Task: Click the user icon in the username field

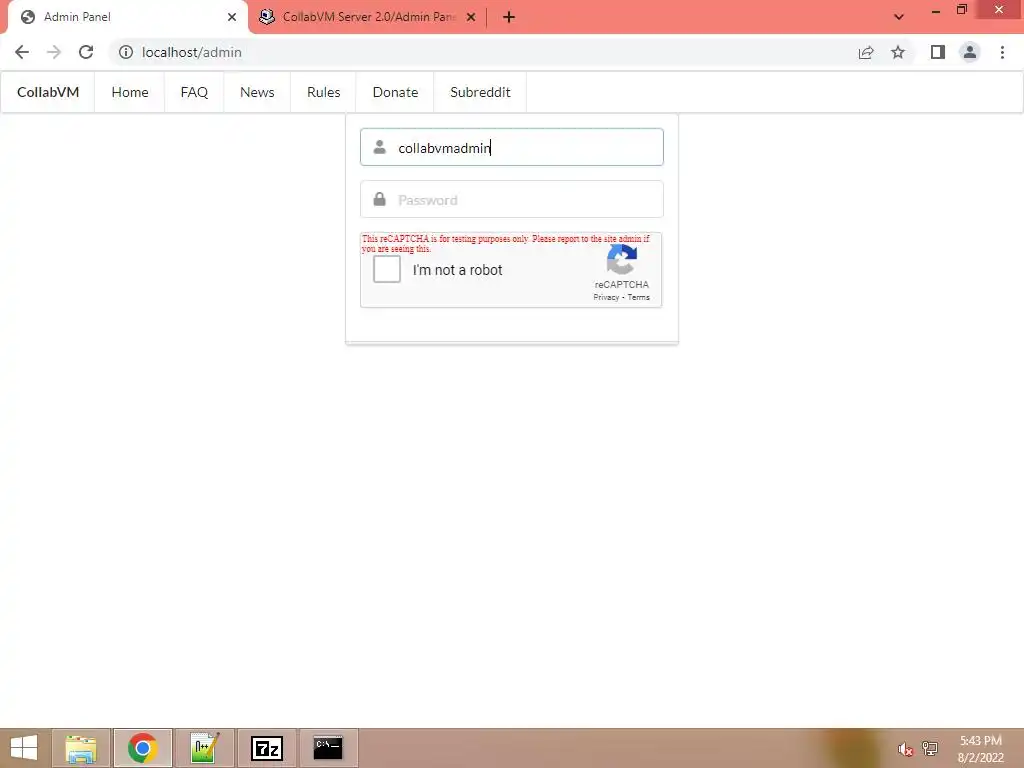Action: pos(379,148)
